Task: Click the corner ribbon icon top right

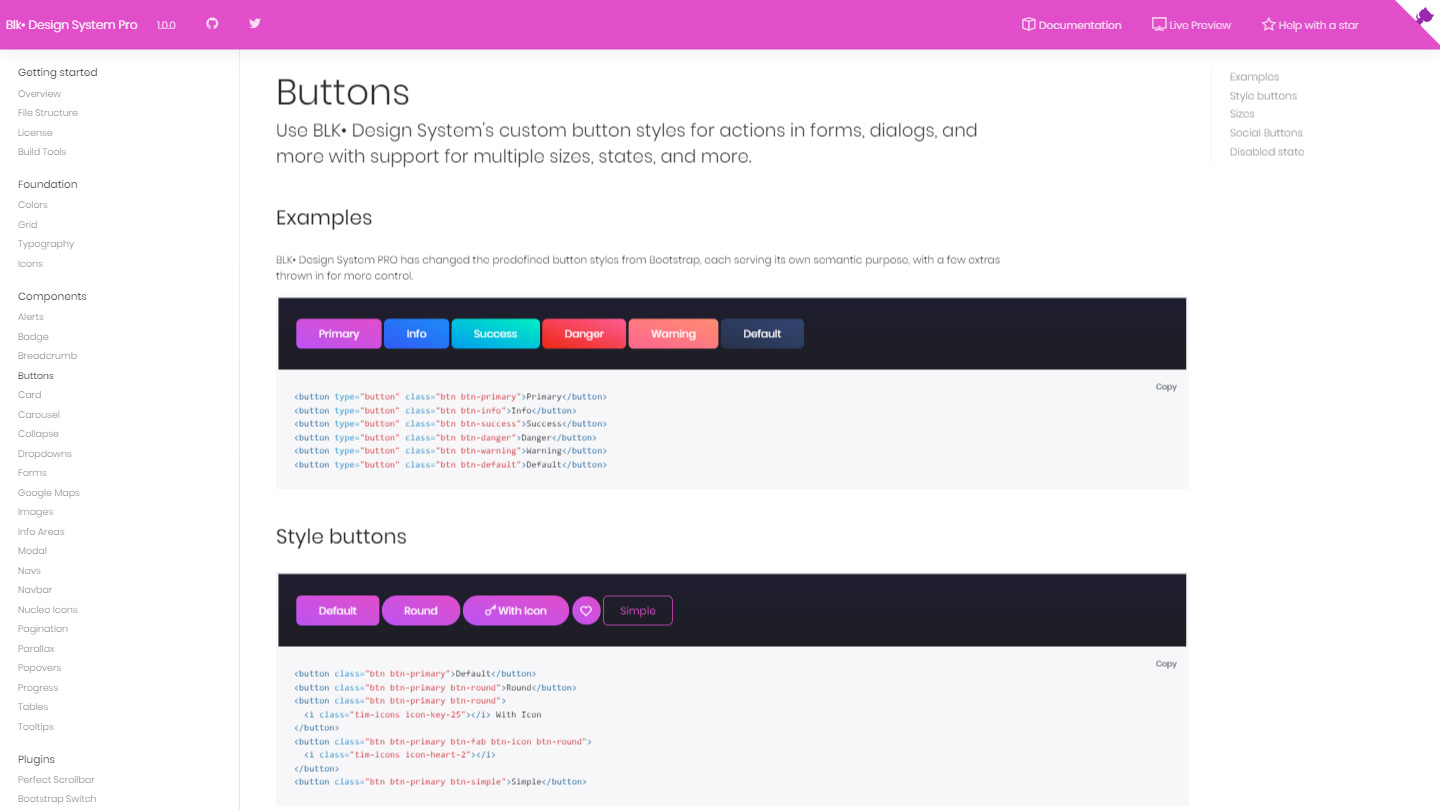Action: [x=1424, y=16]
